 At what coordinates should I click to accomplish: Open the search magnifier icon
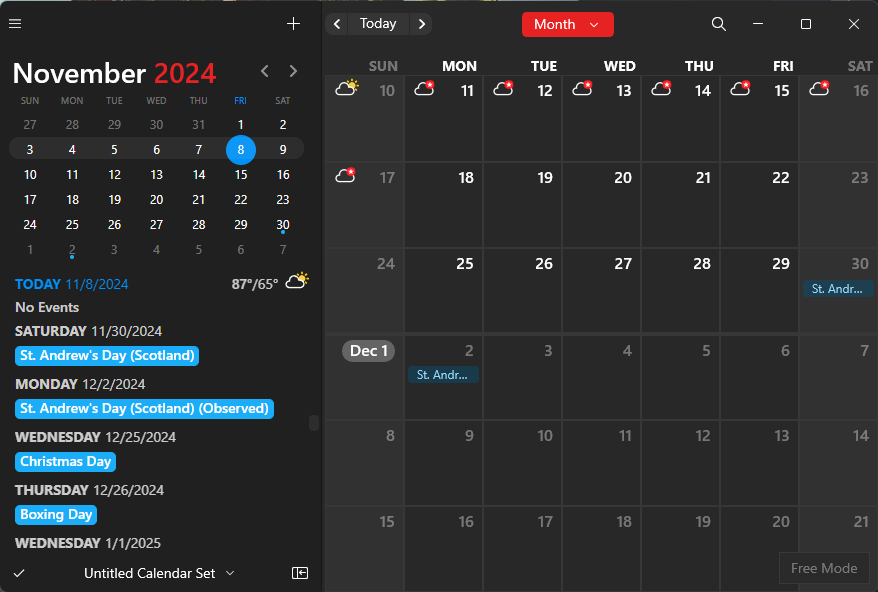click(718, 24)
